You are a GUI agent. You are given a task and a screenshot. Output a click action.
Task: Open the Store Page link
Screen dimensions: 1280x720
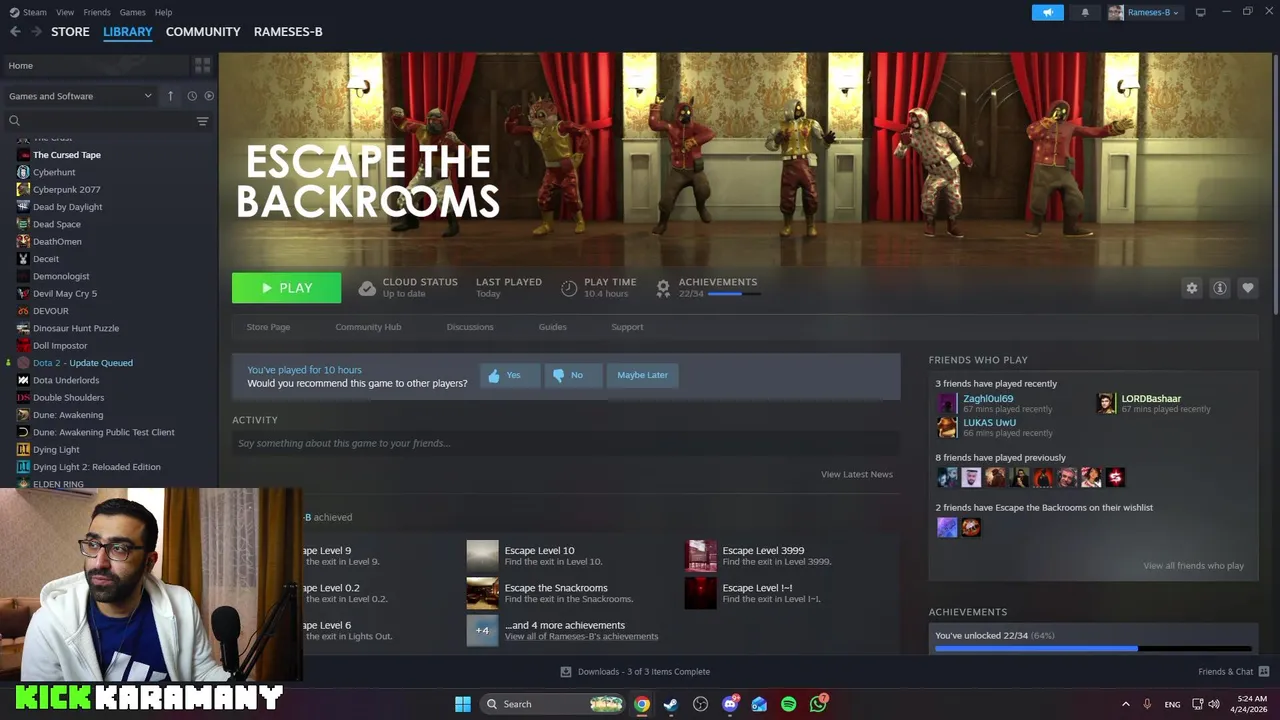[268, 327]
